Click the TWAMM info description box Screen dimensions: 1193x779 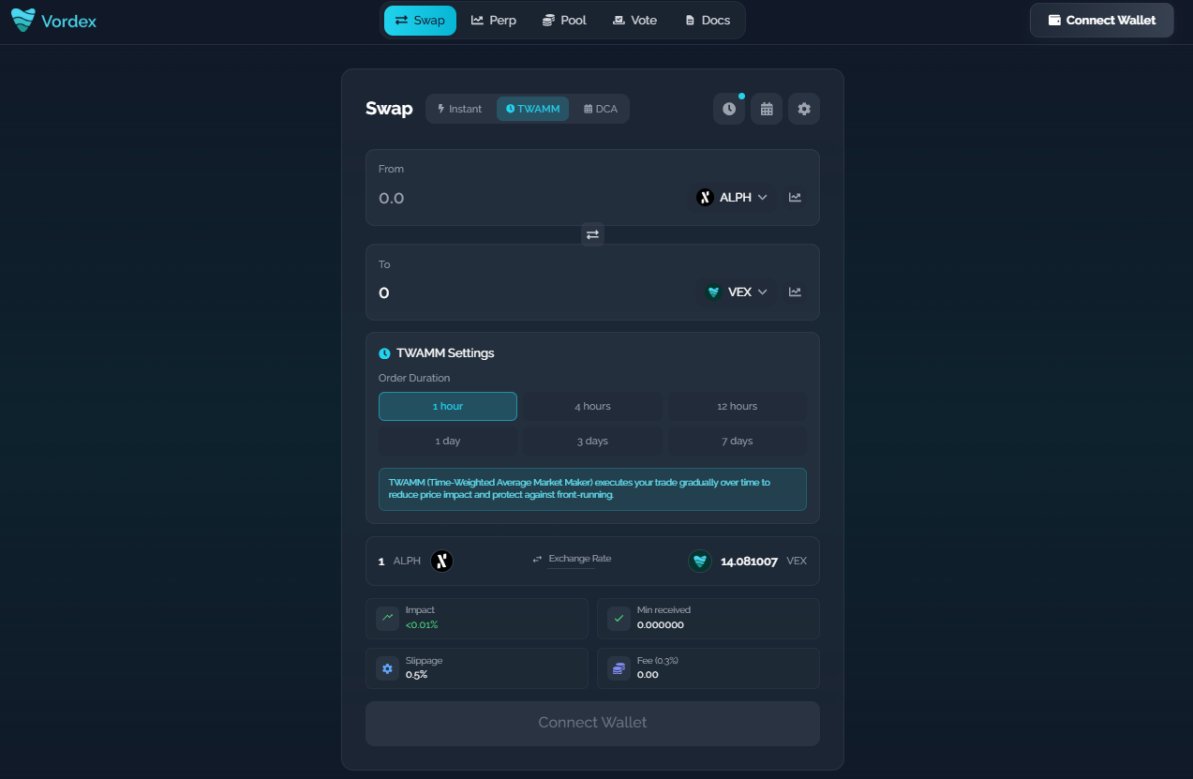pyautogui.click(x=592, y=489)
